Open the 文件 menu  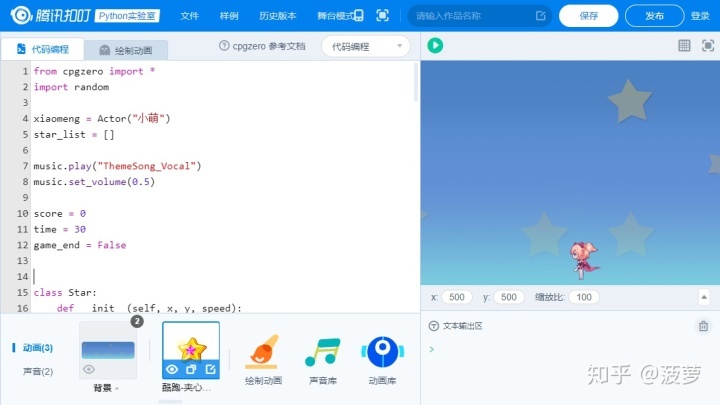coord(189,16)
